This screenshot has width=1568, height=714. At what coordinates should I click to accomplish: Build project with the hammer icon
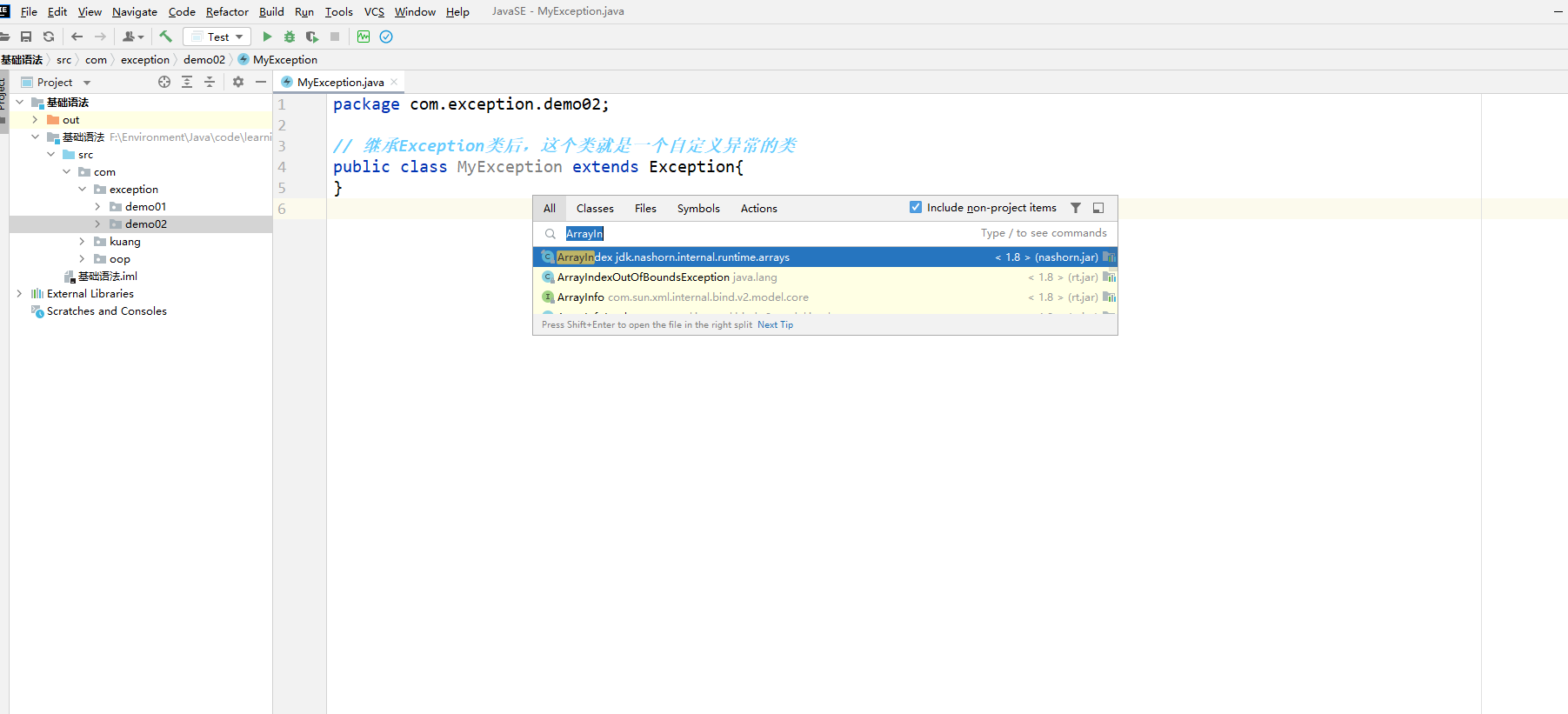tap(165, 37)
